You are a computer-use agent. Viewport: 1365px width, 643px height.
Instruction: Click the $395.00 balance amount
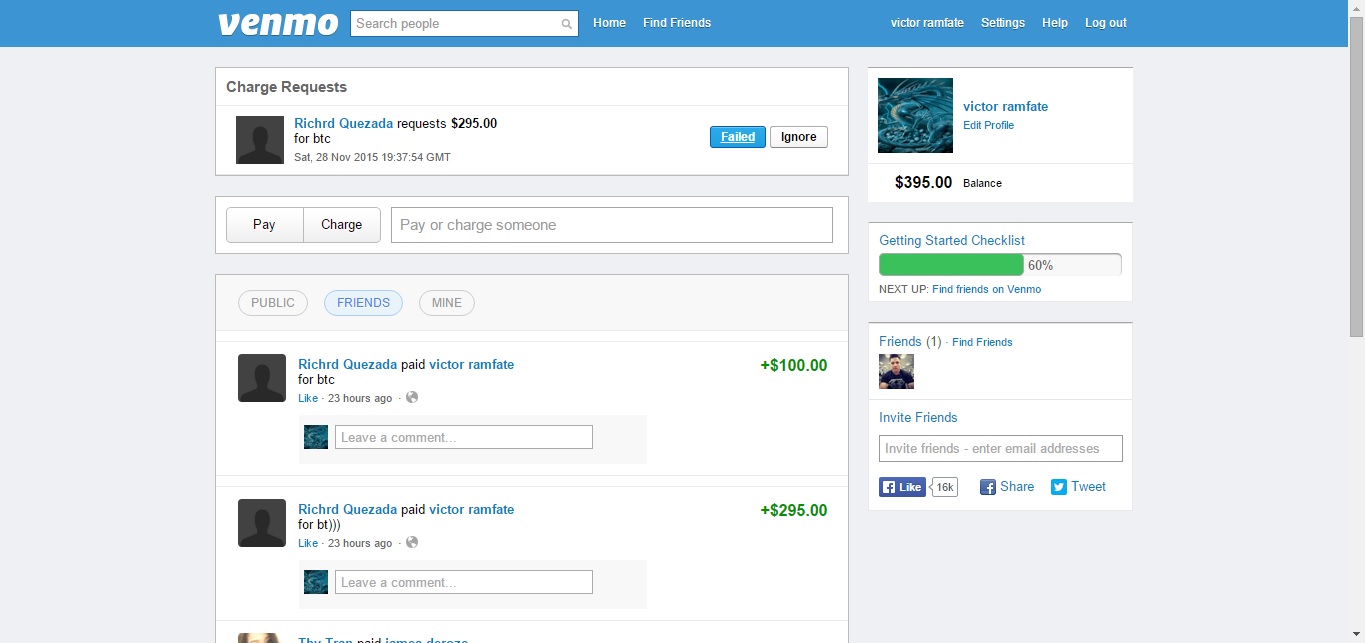[x=923, y=182]
